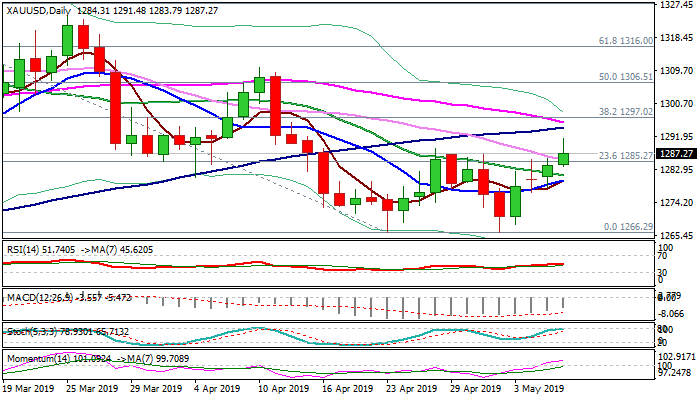Image resolution: width=700 pixels, height=400 pixels.
Task: Click the 23 Apr 2019 date label
Action: pos(412,389)
